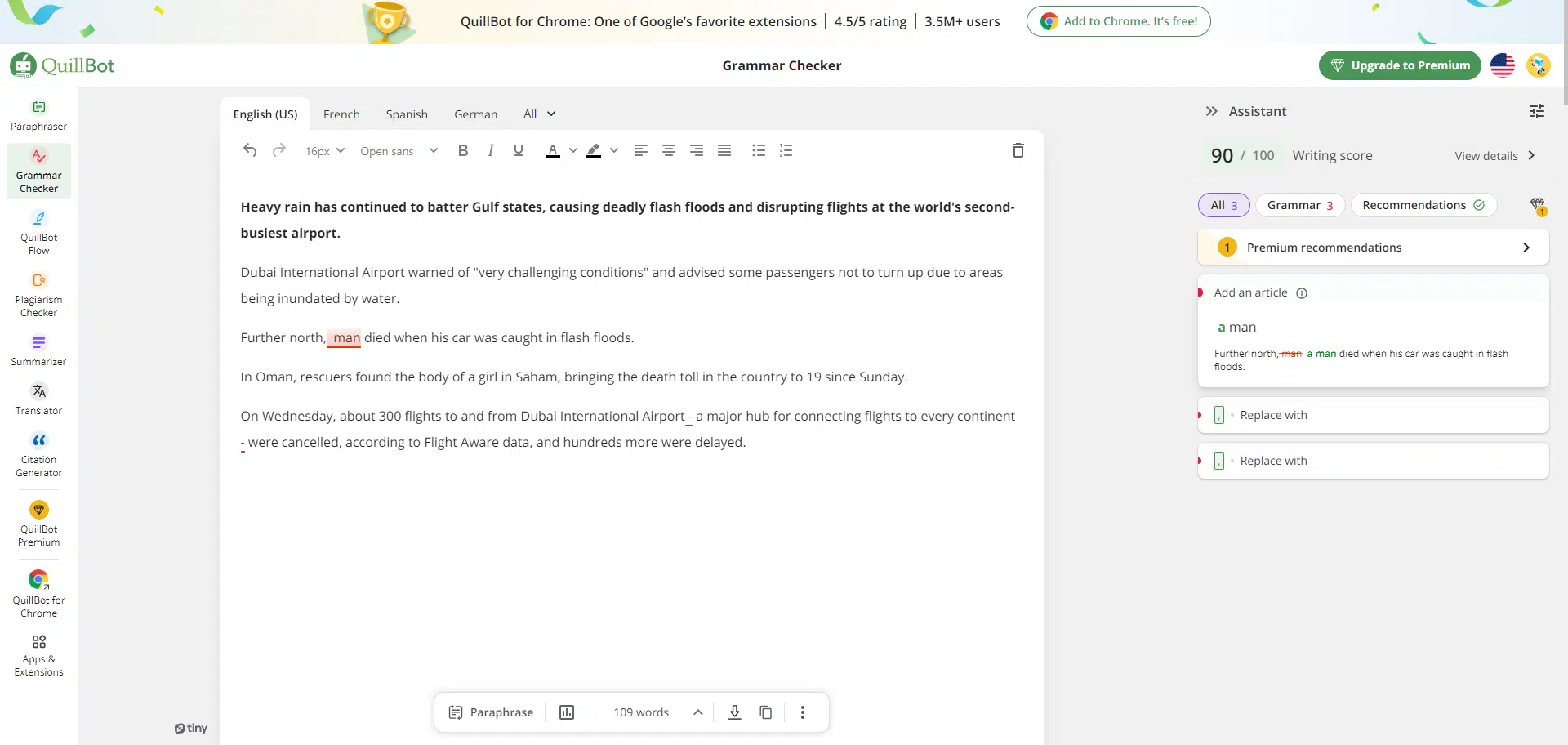
Task: Apply the text color
Action: [553, 150]
